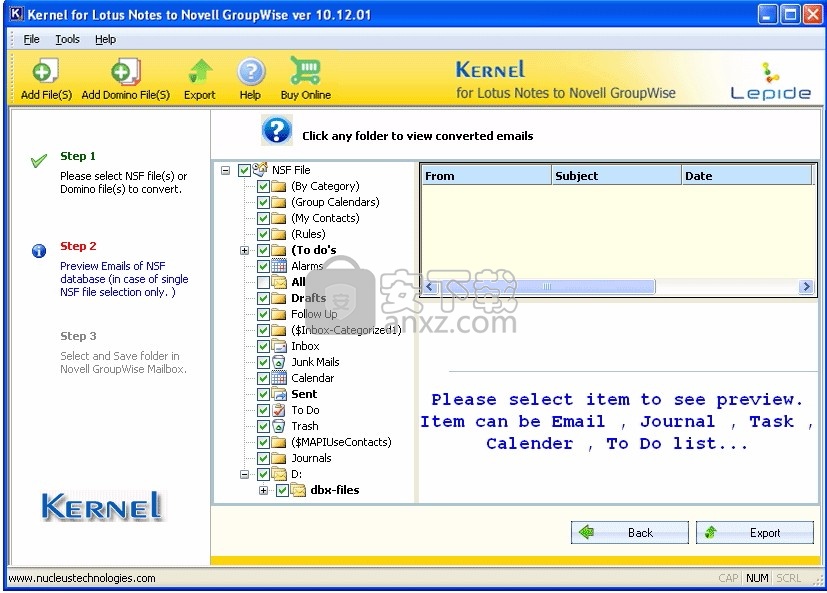The image size is (827, 593).
Task: Uncheck the (By Category) checkbox
Action: [x=263, y=186]
